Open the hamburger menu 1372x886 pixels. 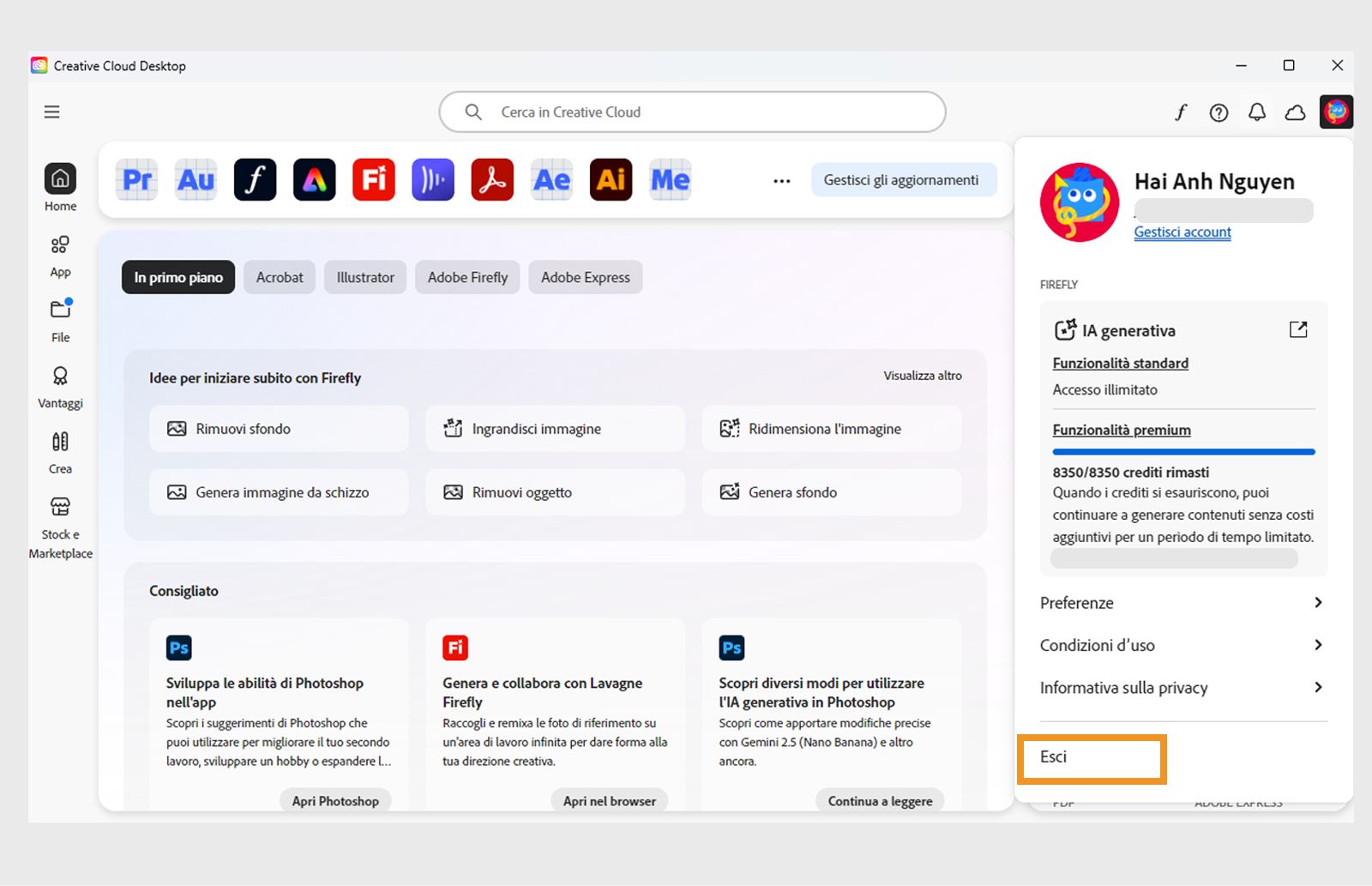coord(52,112)
